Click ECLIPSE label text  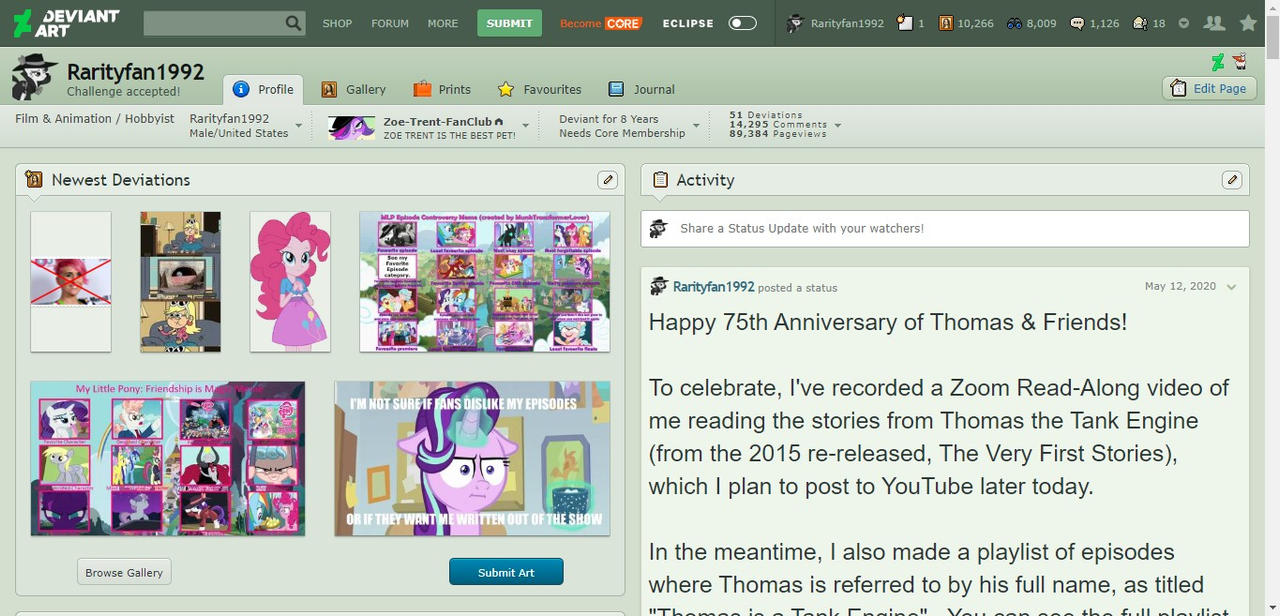[x=688, y=23]
